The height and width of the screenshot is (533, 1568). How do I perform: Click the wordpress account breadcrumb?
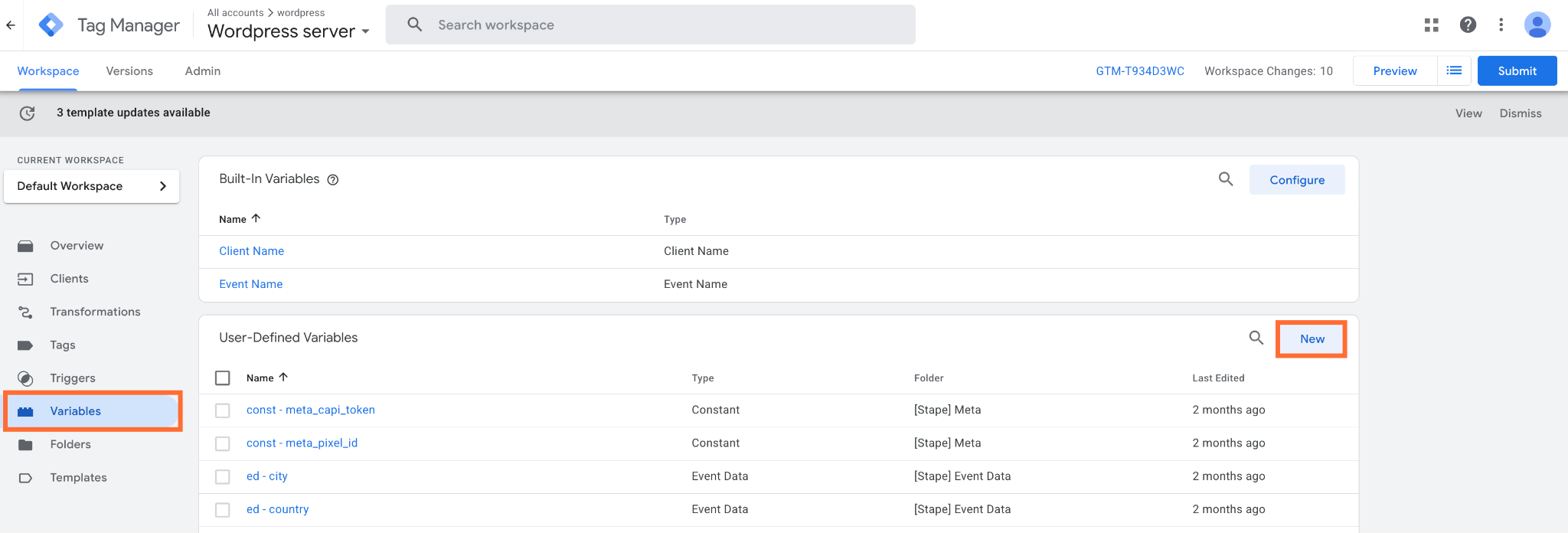pyautogui.click(x=301, y=12)
